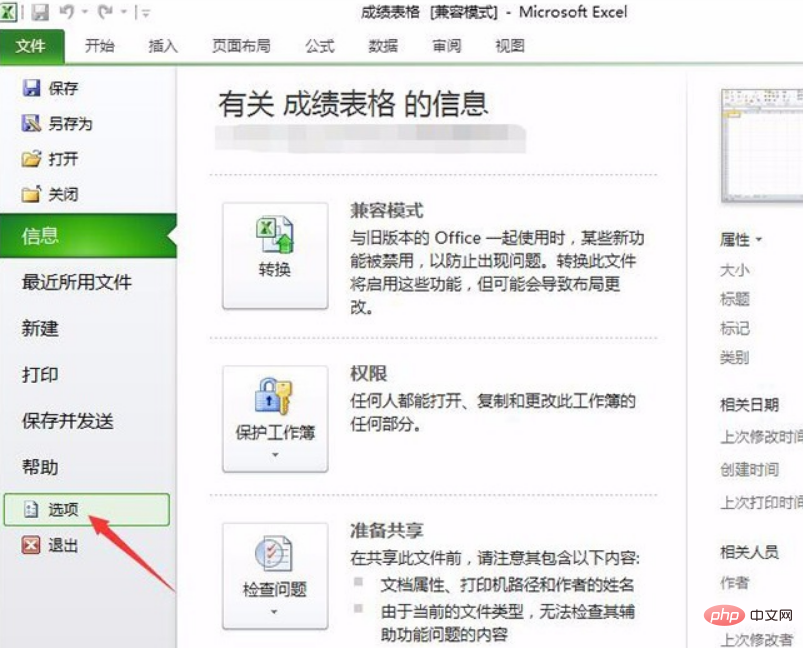Click the checklist icon above 检查问题

click(273, 554)
